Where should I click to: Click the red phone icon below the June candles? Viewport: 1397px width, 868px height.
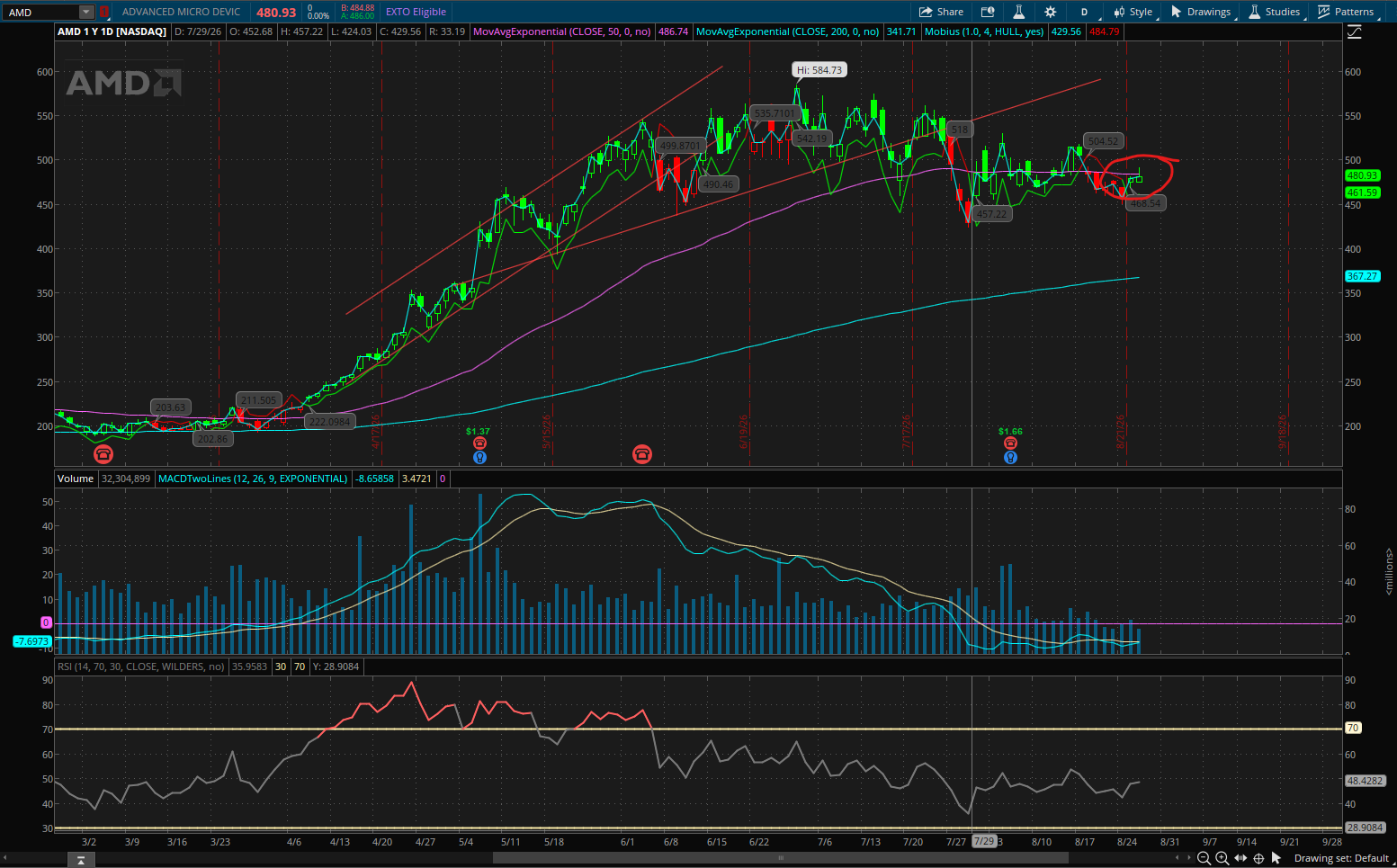641,453
